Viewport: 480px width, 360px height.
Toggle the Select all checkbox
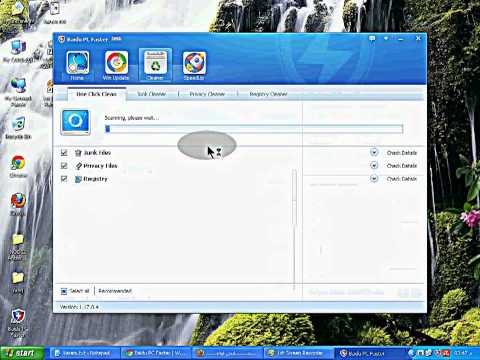click(x=64, y=291)
